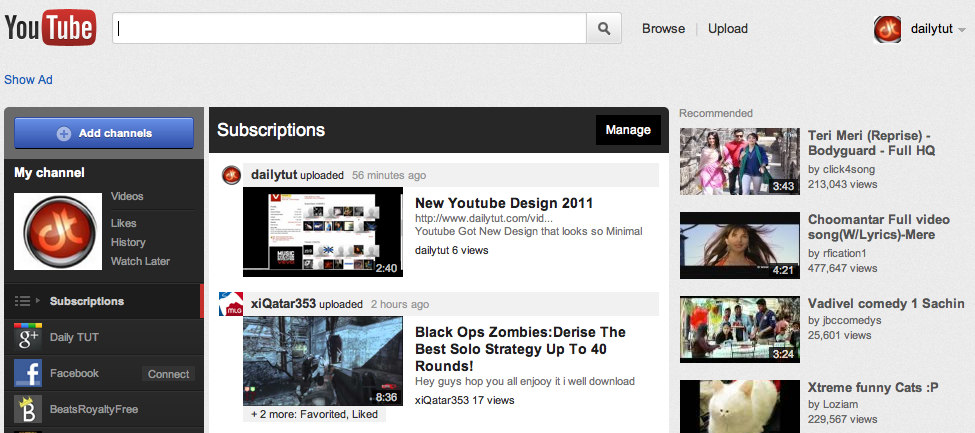This screenshot has height=433, width=975.
Task: Click 'by click4song' text
Action: (841, 169)
